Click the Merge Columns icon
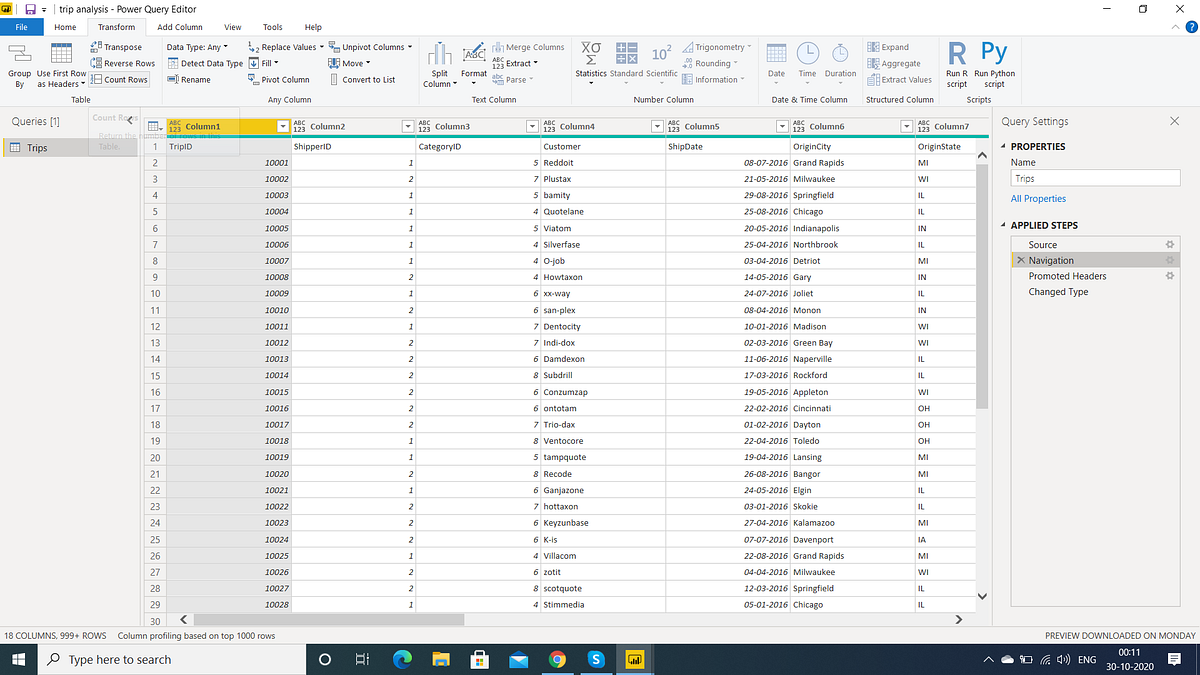 pyautogui.click(x=529, y=46)
